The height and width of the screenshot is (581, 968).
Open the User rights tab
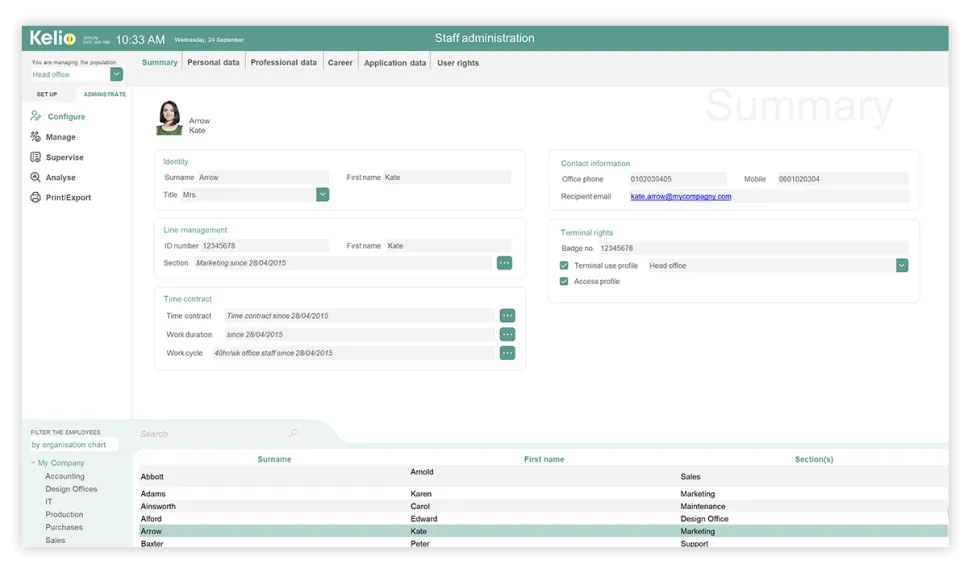pos(458,63)
